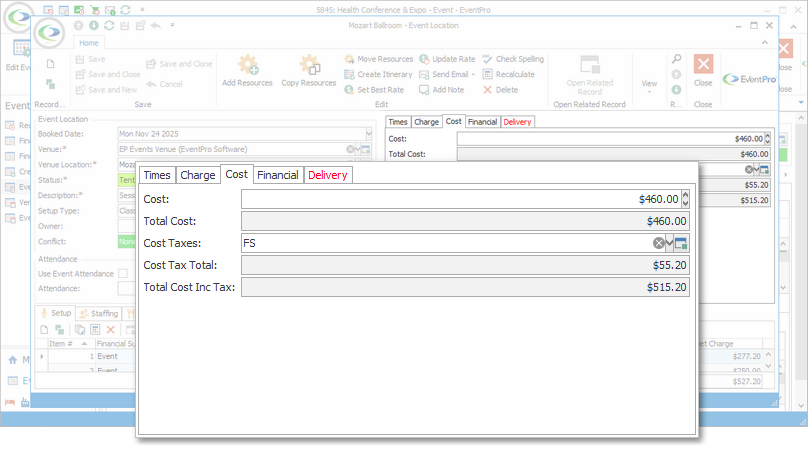The width and height of the screenshot is (808, 449).
Task: Clear the Cost Taxes FS value
Action: coord(659,243)
